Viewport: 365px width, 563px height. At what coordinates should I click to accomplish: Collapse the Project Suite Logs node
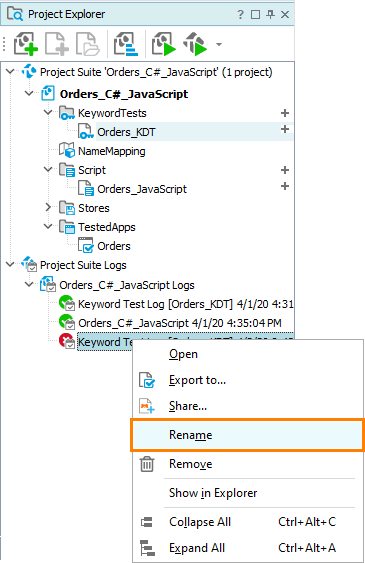click(x=10, y=265)
